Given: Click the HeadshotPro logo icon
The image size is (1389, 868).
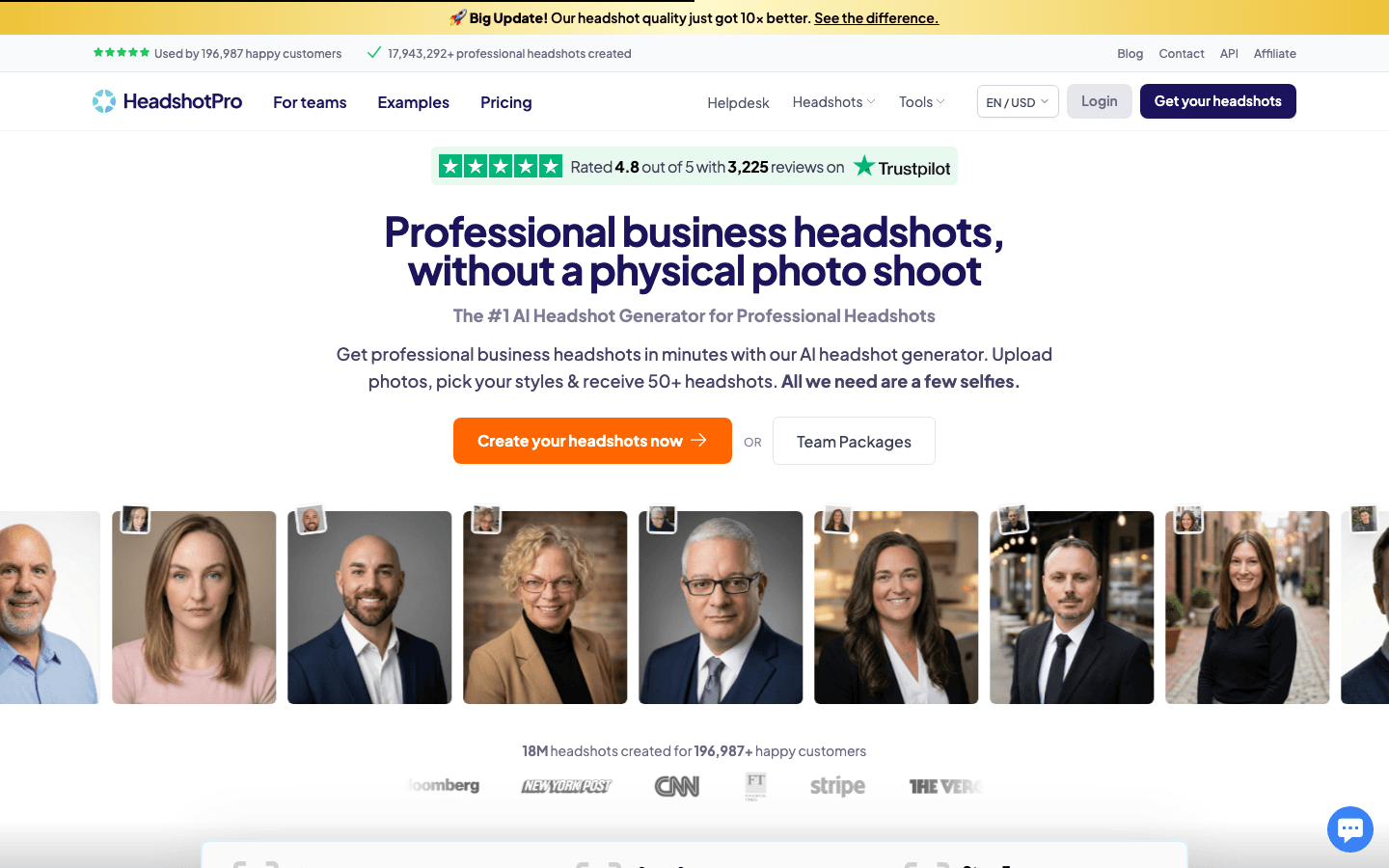Looking at the screenshot, I should 104,100.
